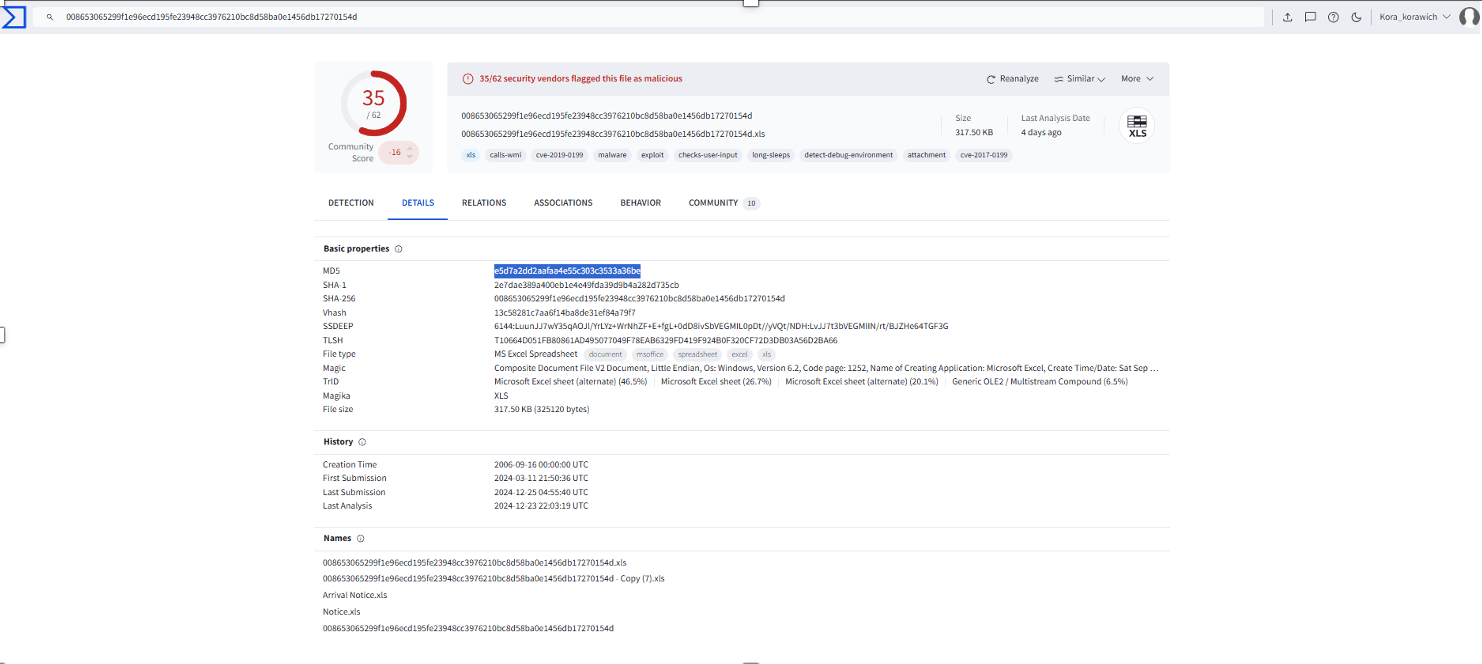Open the notifications chat bubble icon

point(1310,17)
